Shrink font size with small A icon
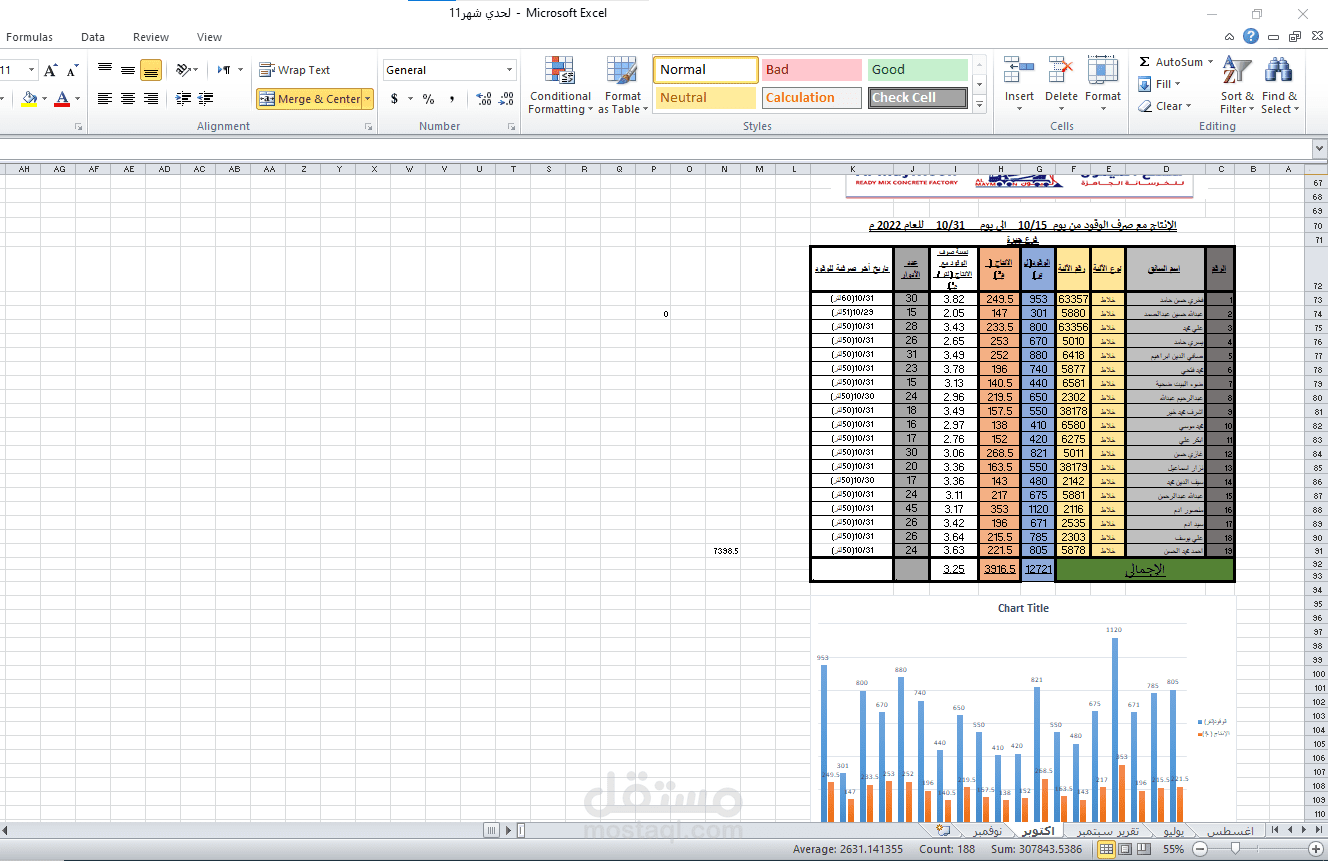Screen dimensions: 1328x861 point(72,70)
